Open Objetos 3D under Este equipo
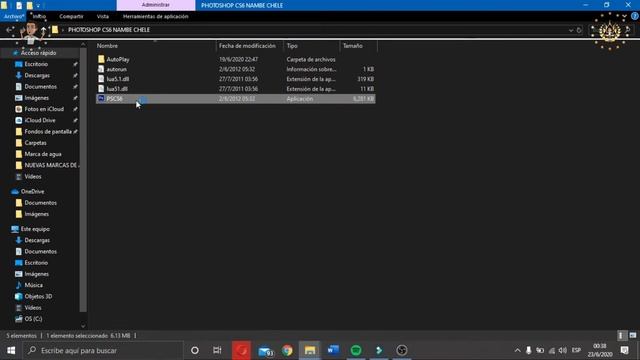Image resolution: width=640 pixels, height=360 pixels. tap(38, 296)
